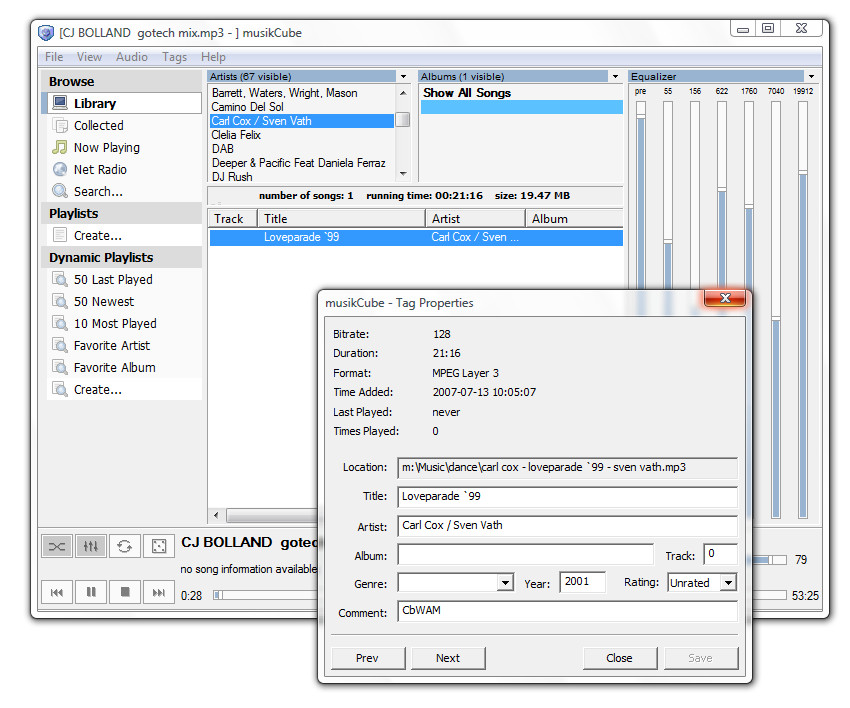Click the musikCube app icon in title bar
This screenshot has width=850, height=708.
[46, 33]
